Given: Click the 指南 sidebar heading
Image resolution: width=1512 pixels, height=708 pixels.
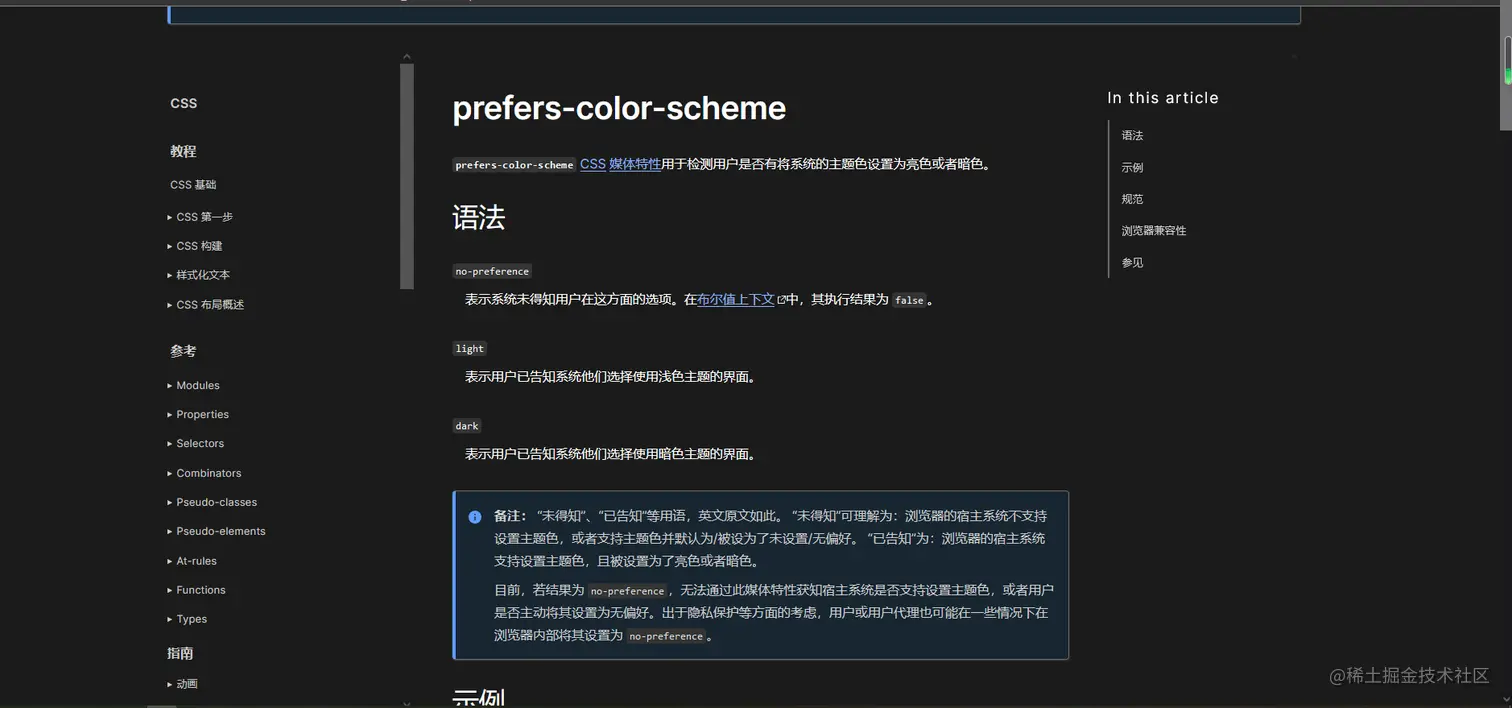Looking at the screenshot, I should point(180,654).
